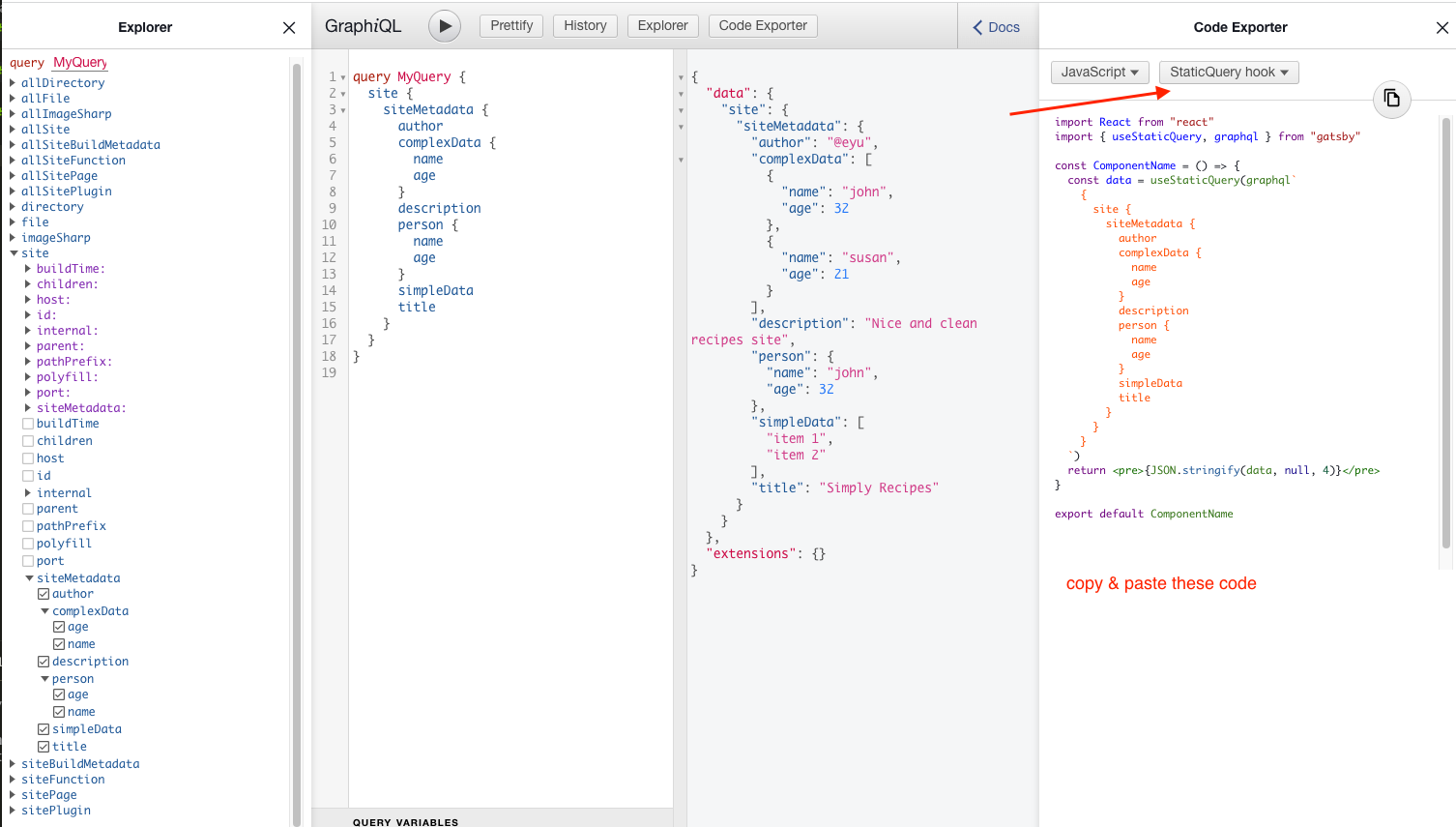Close the Explorer panel
Image resolution: width=1456 pixels, height=827 pixels.
pyautogui.click(x=288, y=27)
